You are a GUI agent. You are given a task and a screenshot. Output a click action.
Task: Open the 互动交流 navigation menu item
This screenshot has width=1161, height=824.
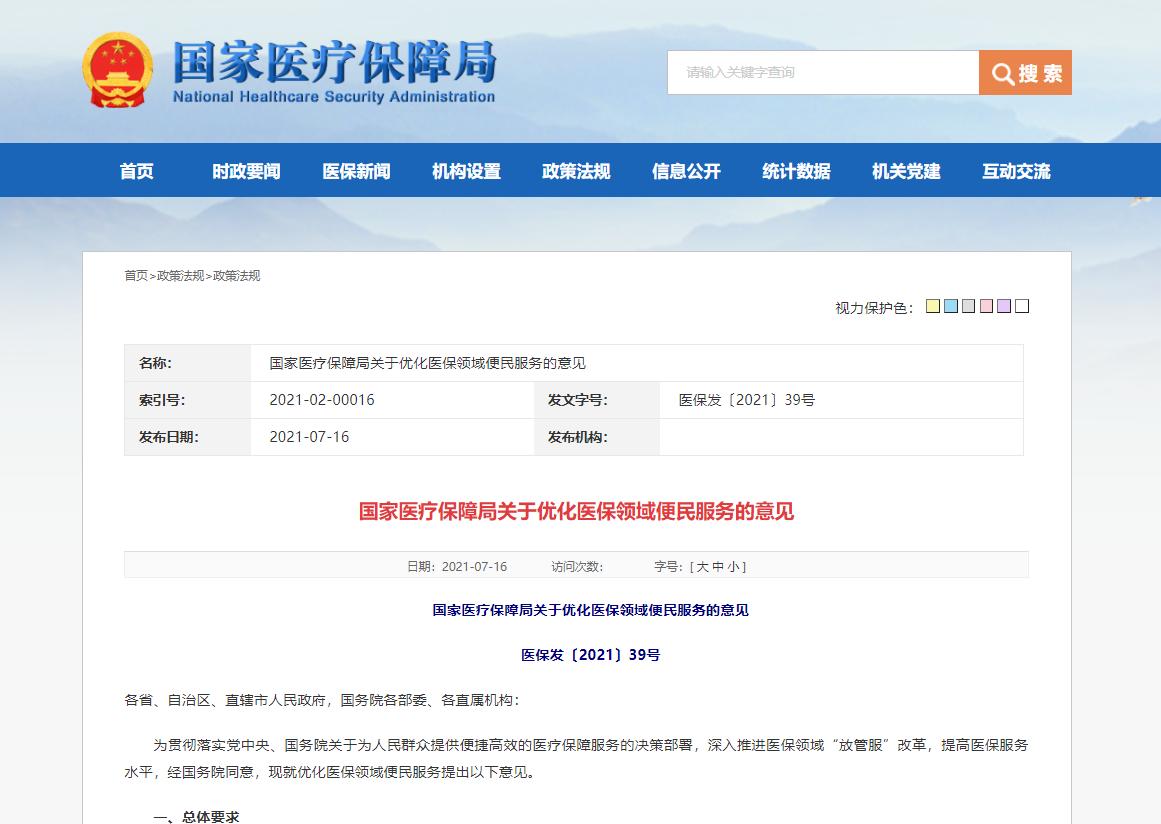point(1015,170)
